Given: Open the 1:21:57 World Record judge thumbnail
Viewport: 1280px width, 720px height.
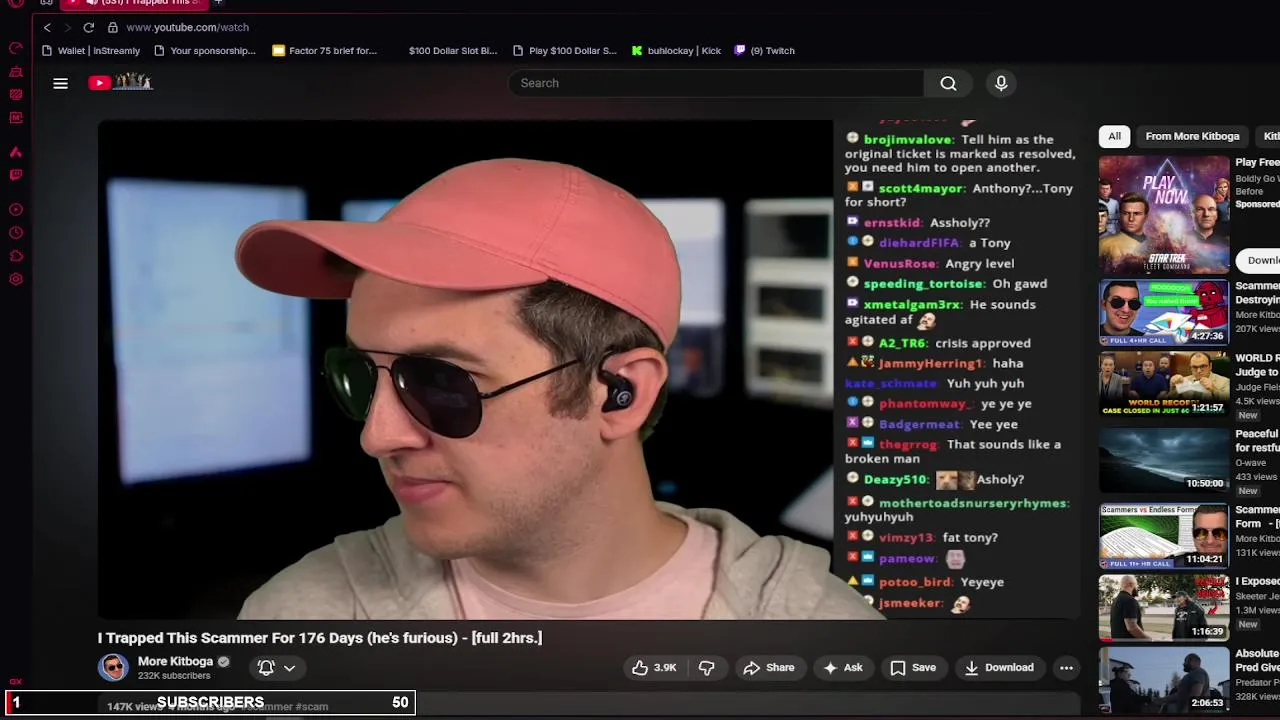Looking at the screenshot, I should tap(1164, 384).
